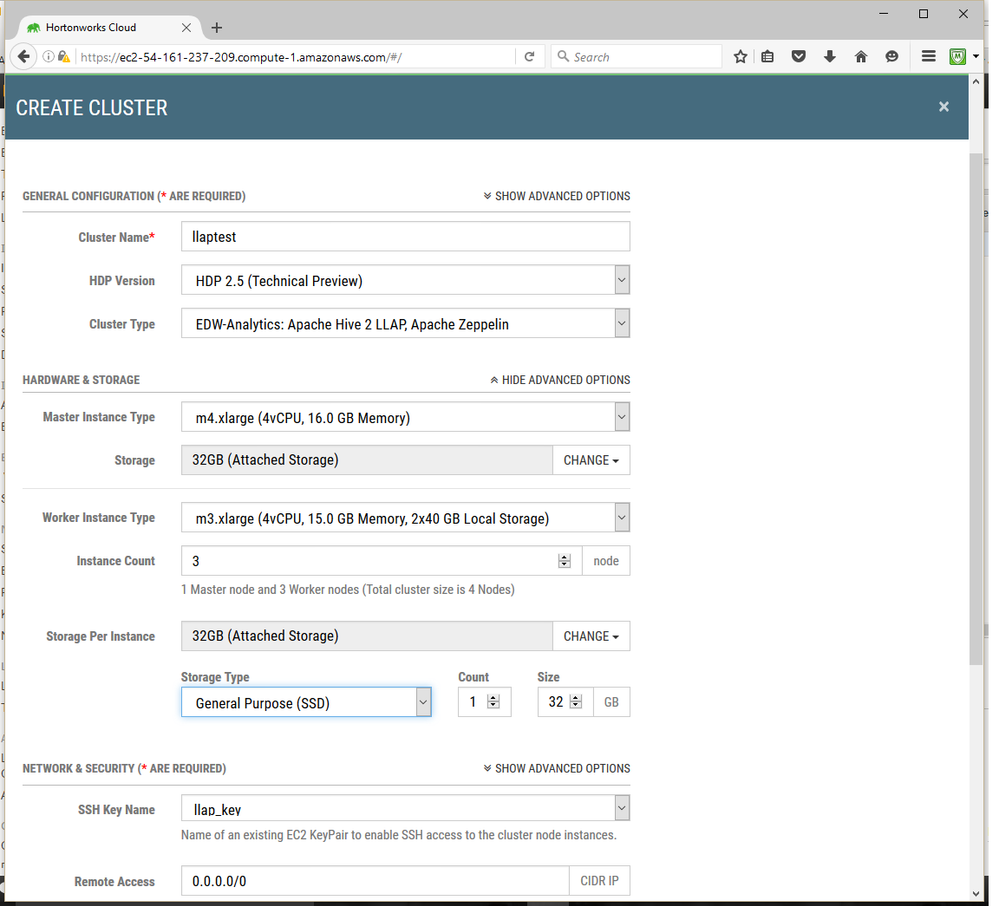Open the Downloads panel
Image resolution: width=999 pixels, height=906 pixels.
click(830, 56)
